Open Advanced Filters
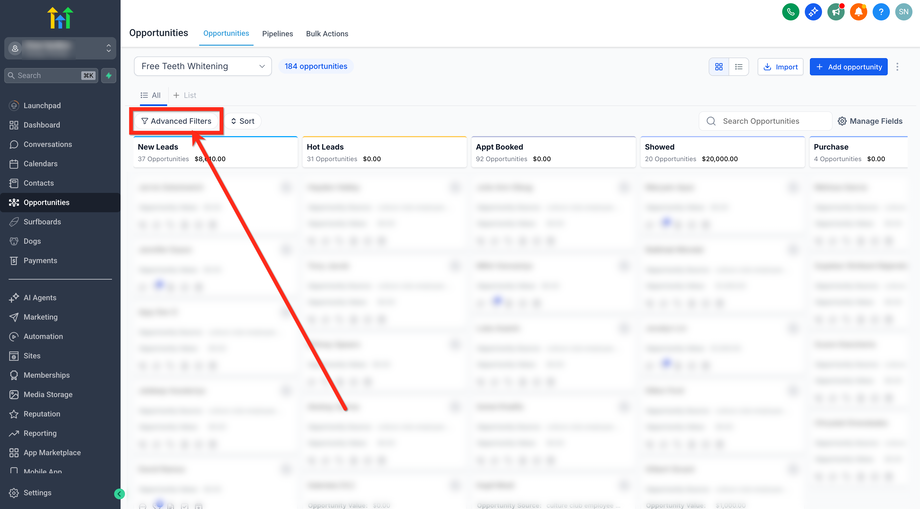The image size is (920, 509). click(177, 121)
